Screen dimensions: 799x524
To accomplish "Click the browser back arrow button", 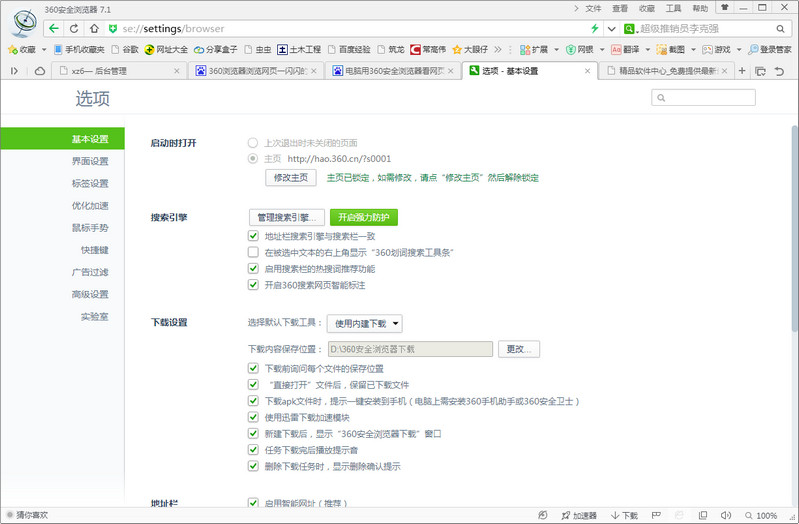I will 53,28.
